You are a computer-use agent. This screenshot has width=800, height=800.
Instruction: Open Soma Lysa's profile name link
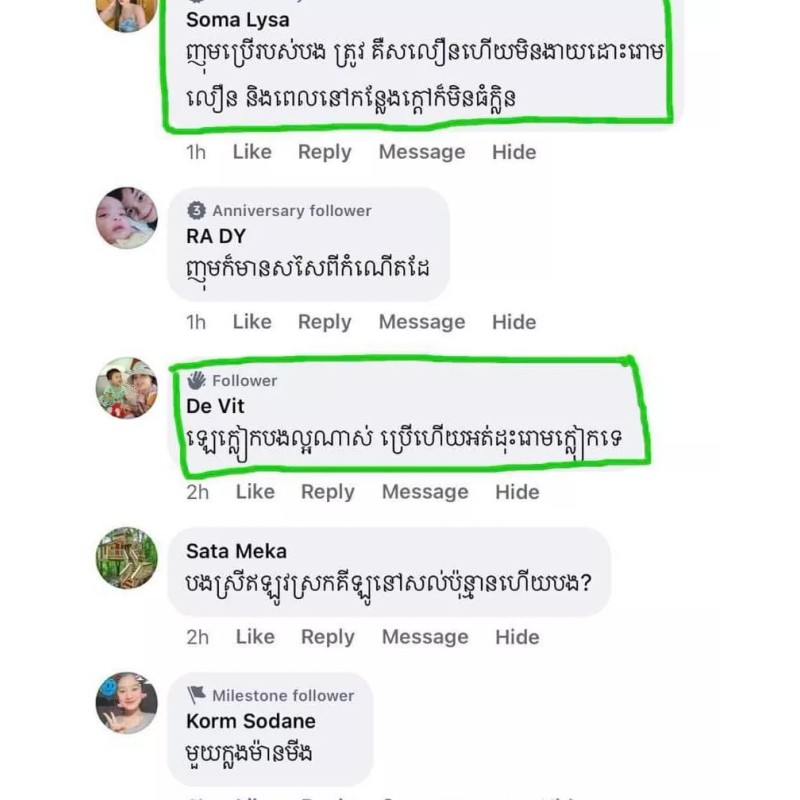click(x=238, y=20)
